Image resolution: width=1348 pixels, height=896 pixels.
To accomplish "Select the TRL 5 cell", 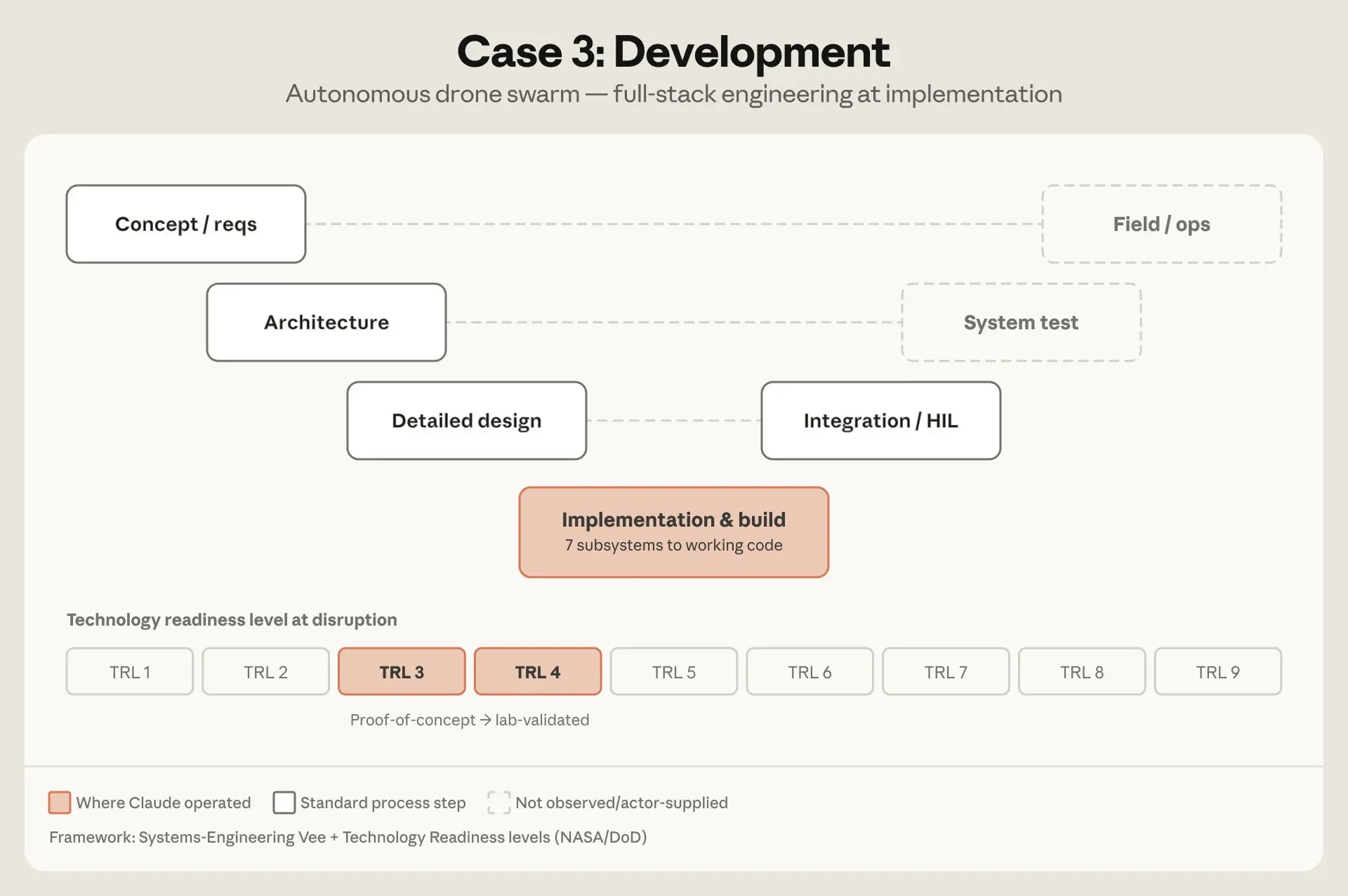I will click(x=674, y=672).
